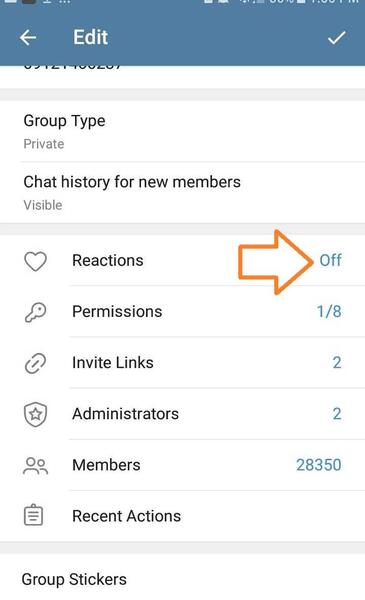Change Chat history for new members
This screenshot has width=365, height=600.
tap(182, 192)
